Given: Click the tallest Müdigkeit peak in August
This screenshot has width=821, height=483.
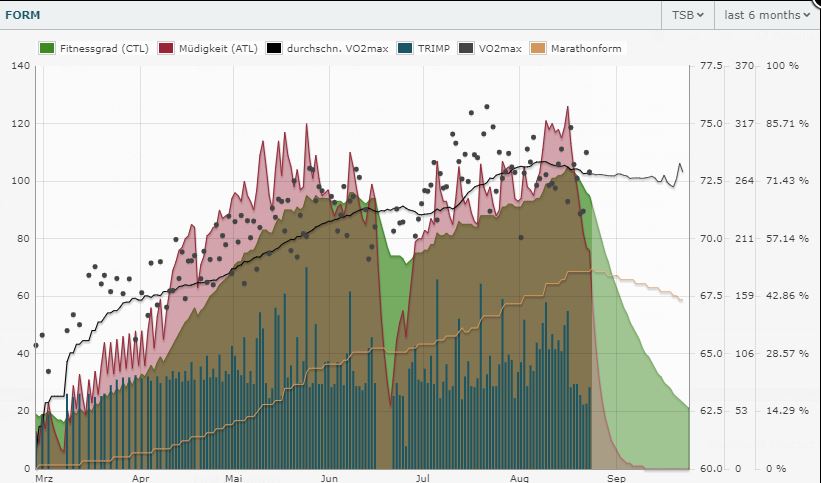Looking at the screenshot, I should pos(567,108).
